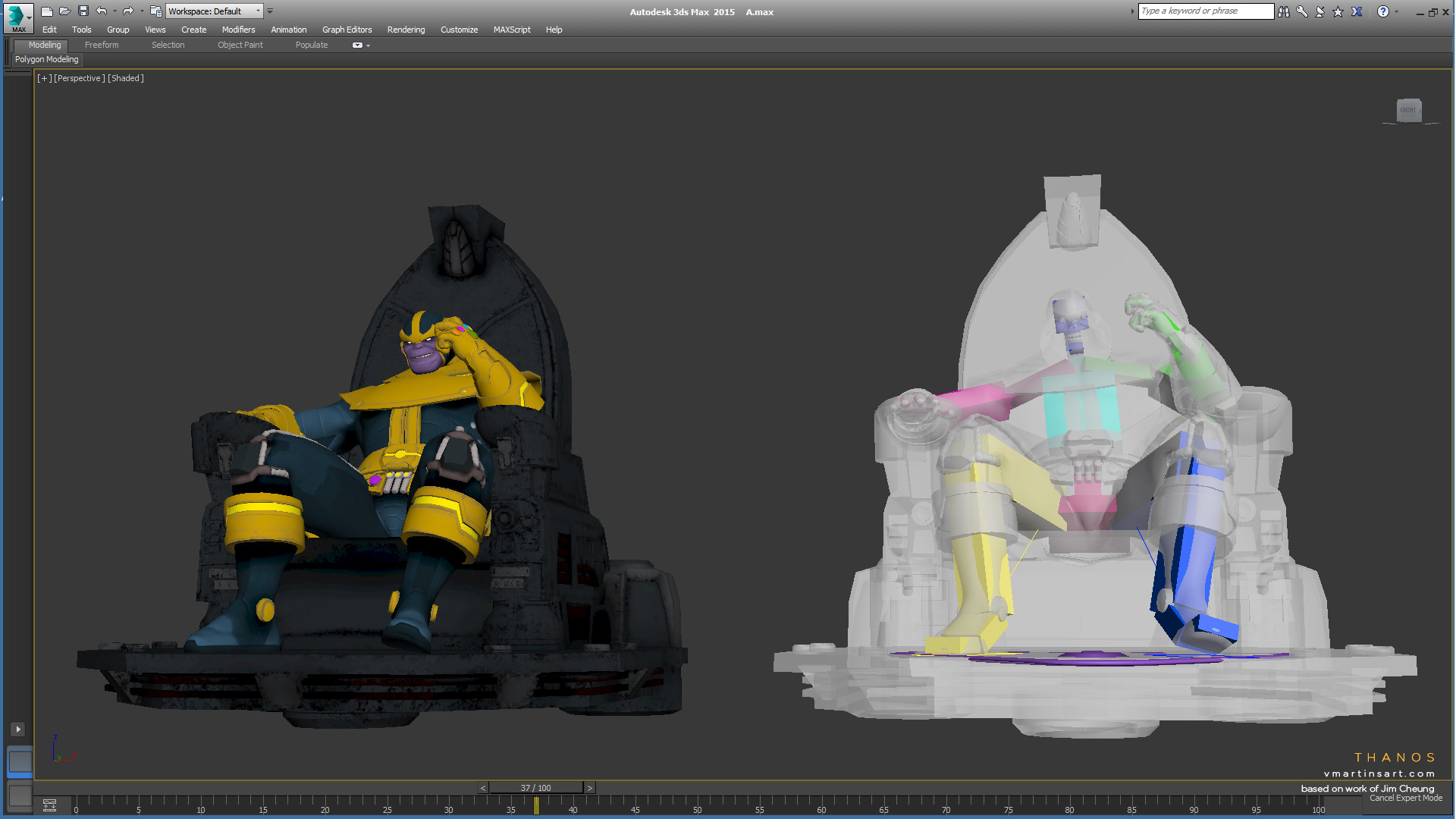Click the Save File floppy icon
This screenshot has height=819, width=1456.
coord(83,11)
